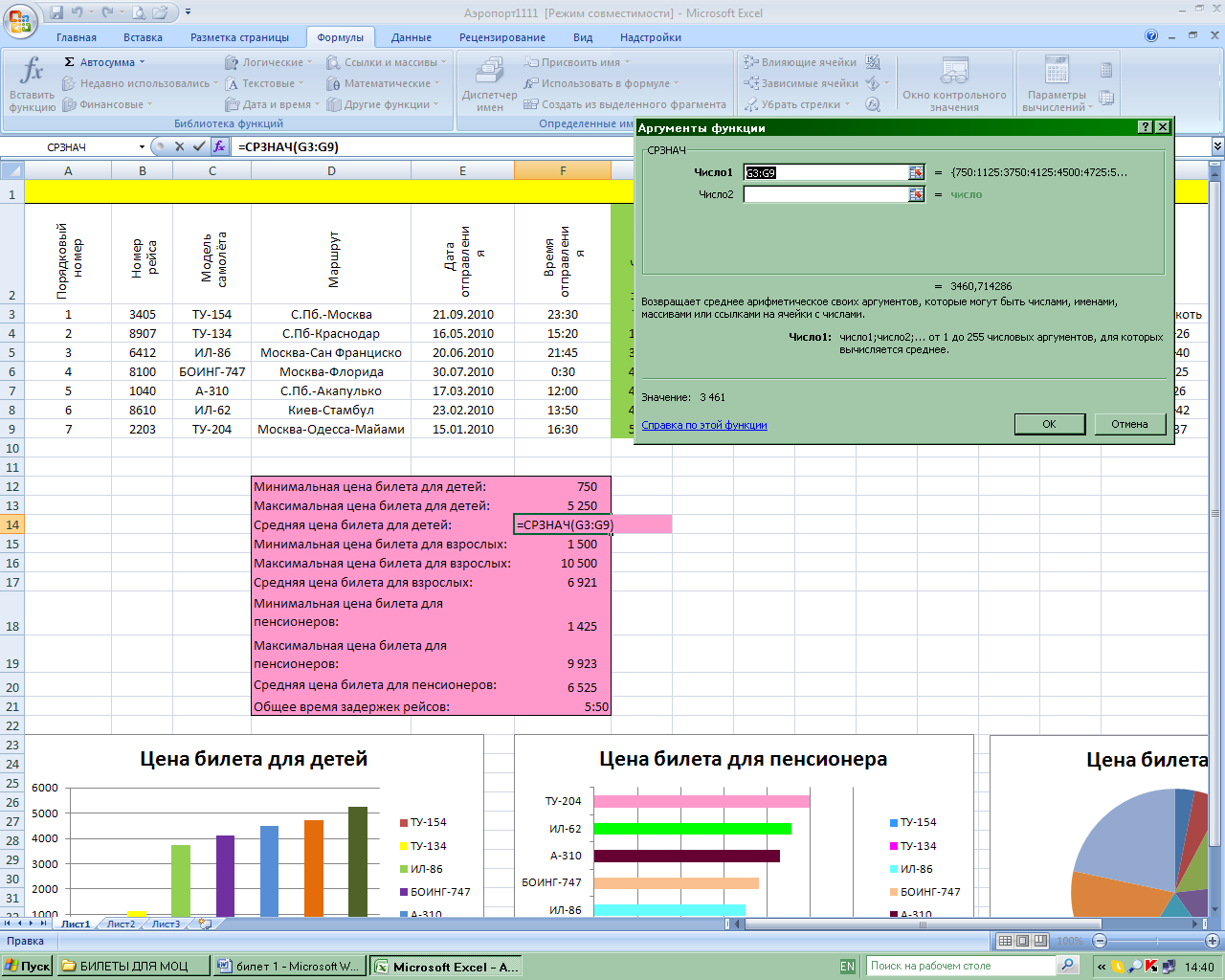The width and height of the screenshot is (1225, 980).
Task: Click the Вставить функцию (fx) ribbon button
Action: point(32,83)
